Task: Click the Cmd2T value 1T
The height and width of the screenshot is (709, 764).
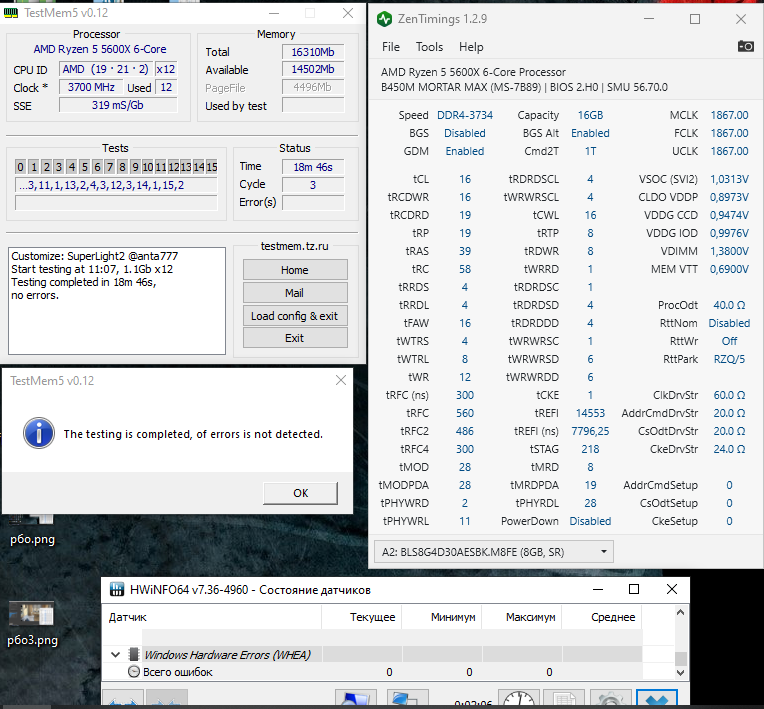Action: click(590, 151)
